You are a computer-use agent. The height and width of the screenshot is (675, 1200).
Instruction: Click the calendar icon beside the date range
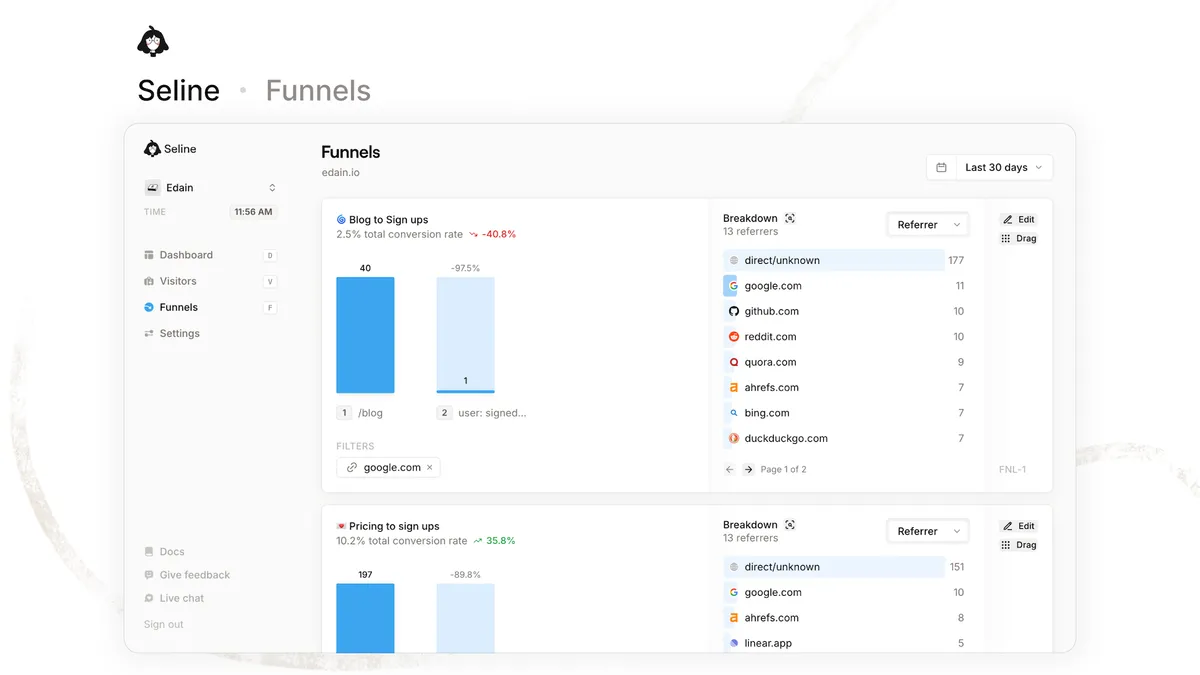pyautogui.click(x=941, y=168)
